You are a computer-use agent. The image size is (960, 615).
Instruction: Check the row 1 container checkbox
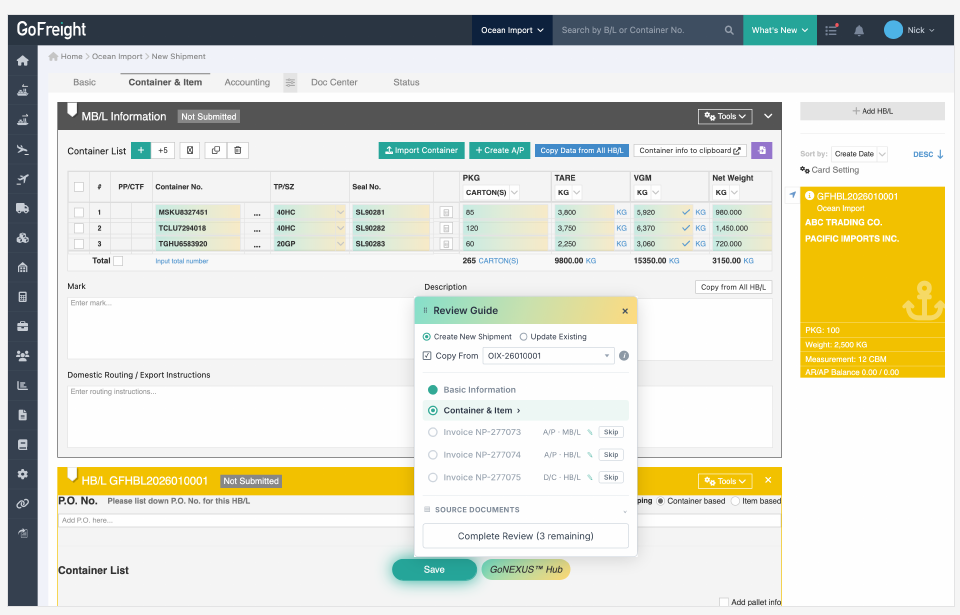79,213
